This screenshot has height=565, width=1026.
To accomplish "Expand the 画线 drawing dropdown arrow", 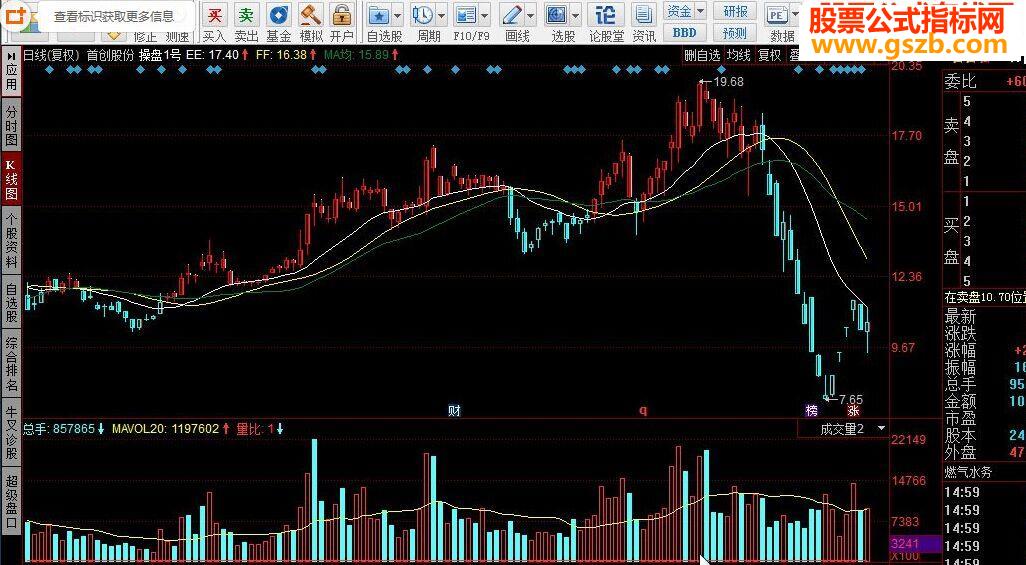I will (531, 14).
